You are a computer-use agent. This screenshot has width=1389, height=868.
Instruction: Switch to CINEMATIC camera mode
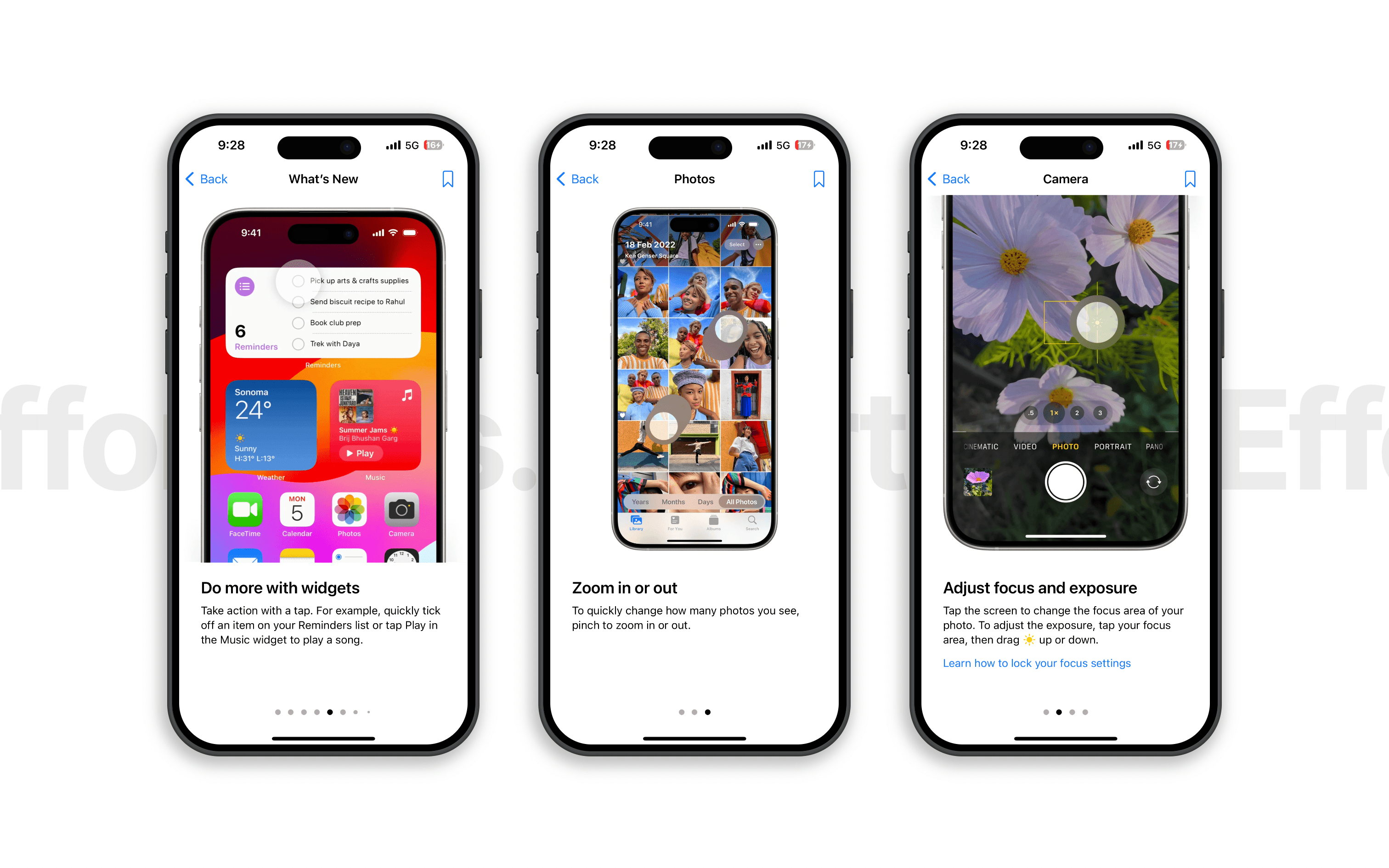pyautogui.click(x=981, y=446)
